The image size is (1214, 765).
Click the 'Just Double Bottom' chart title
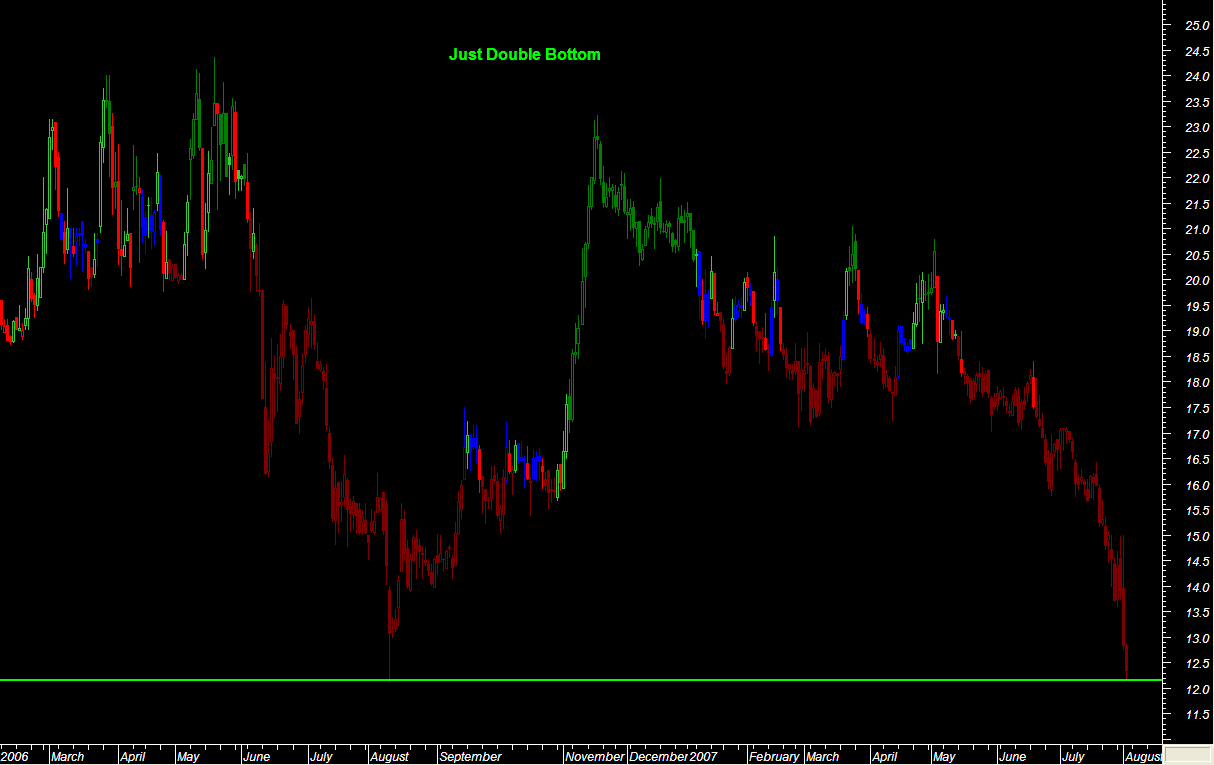(525, 54)
